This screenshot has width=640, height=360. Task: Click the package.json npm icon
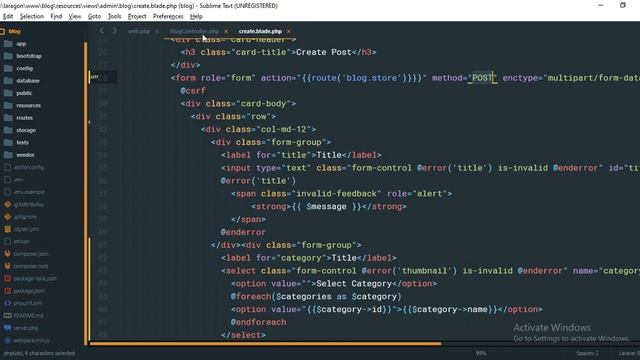(x=7, y=291)
